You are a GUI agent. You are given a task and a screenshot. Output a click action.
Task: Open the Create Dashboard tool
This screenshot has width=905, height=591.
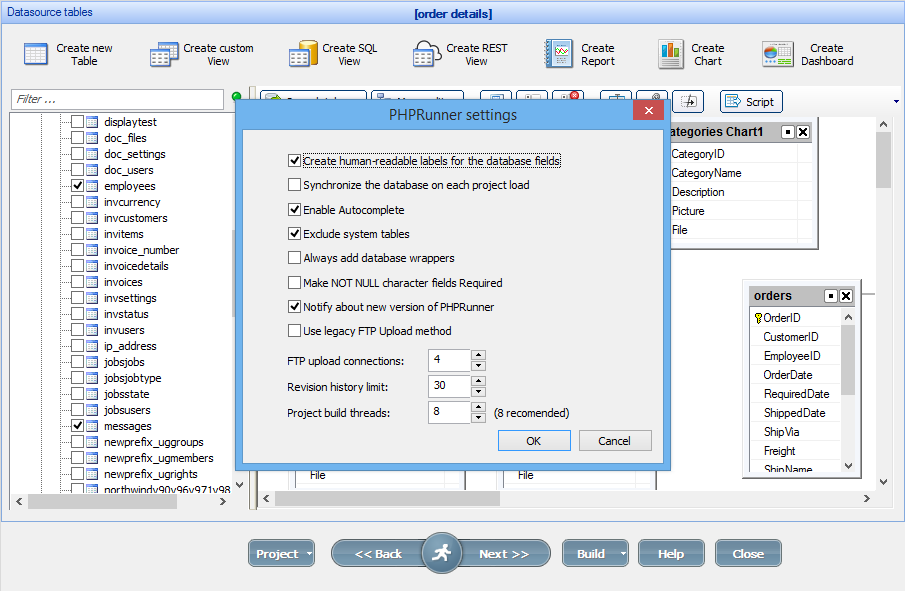[778, 54]
